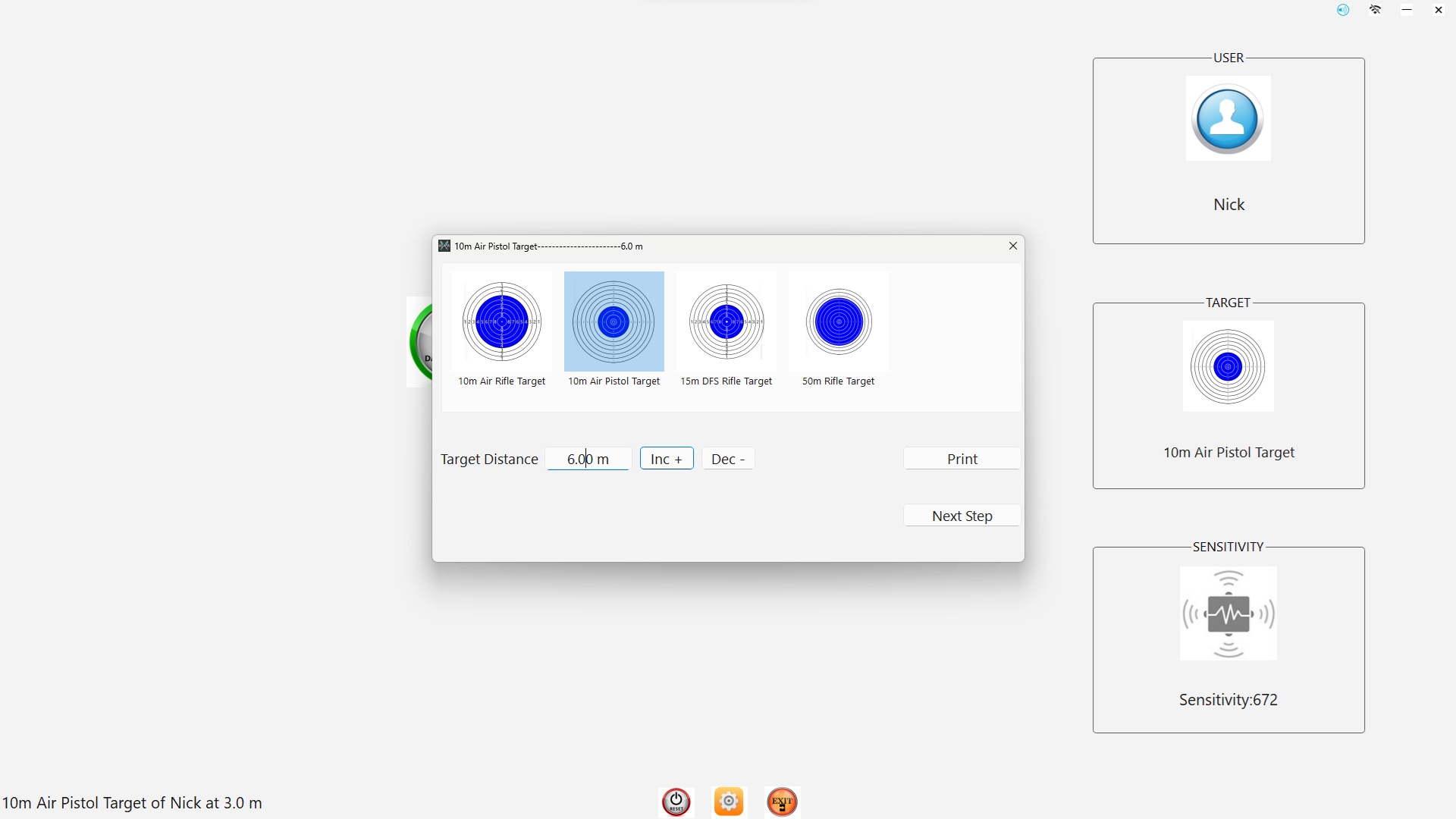
Task: Open the user profile avatar icon
Action: point(1228,118)
